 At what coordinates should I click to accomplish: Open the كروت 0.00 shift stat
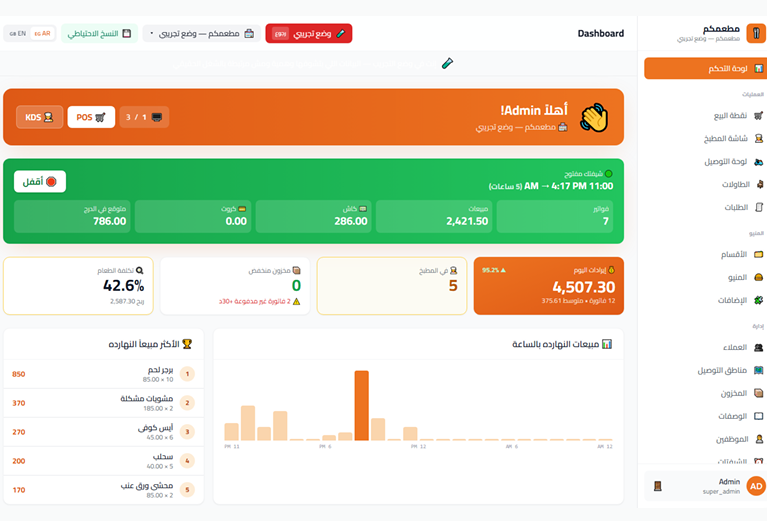193,216
